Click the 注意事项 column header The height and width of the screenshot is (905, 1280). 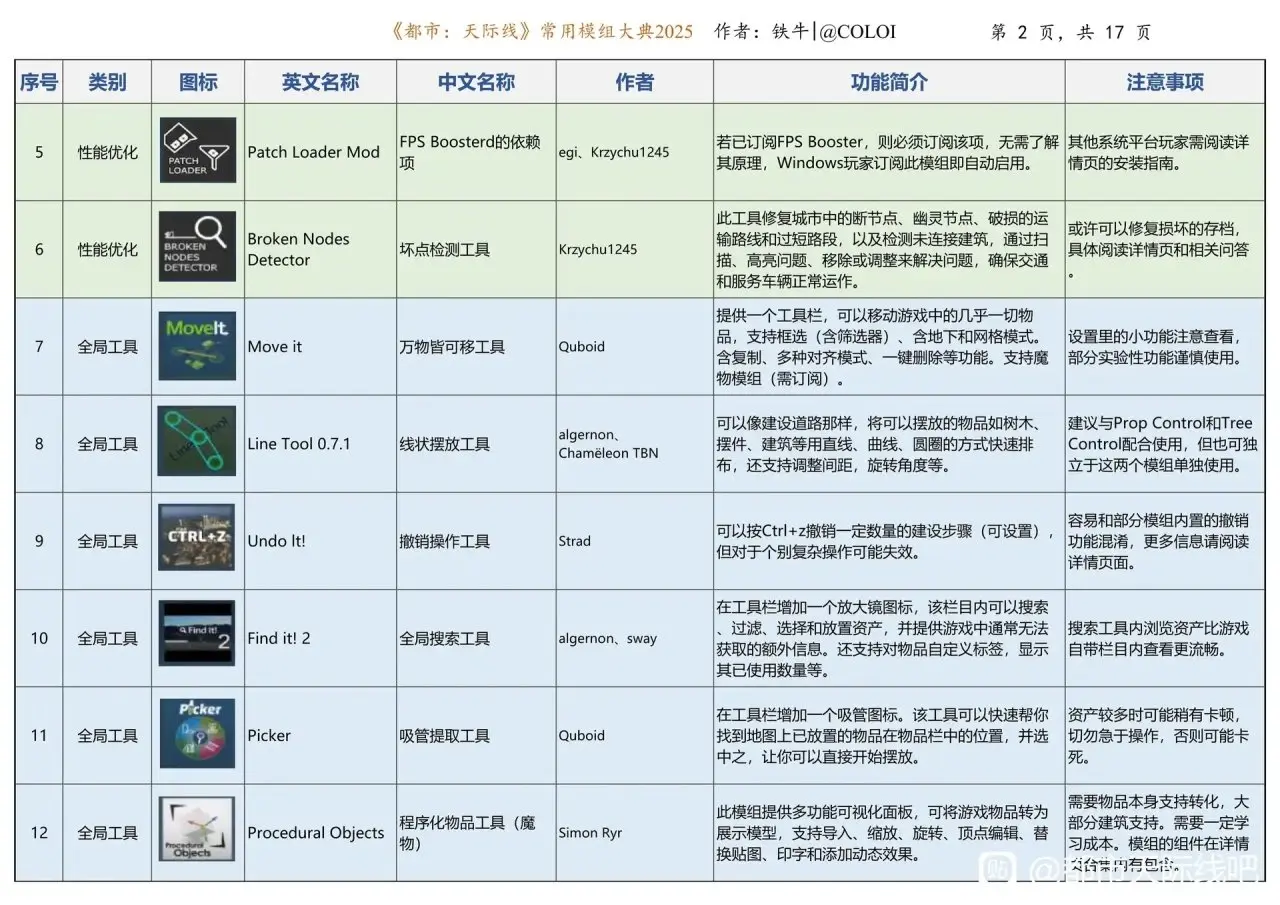click(x=1165, y=82)
